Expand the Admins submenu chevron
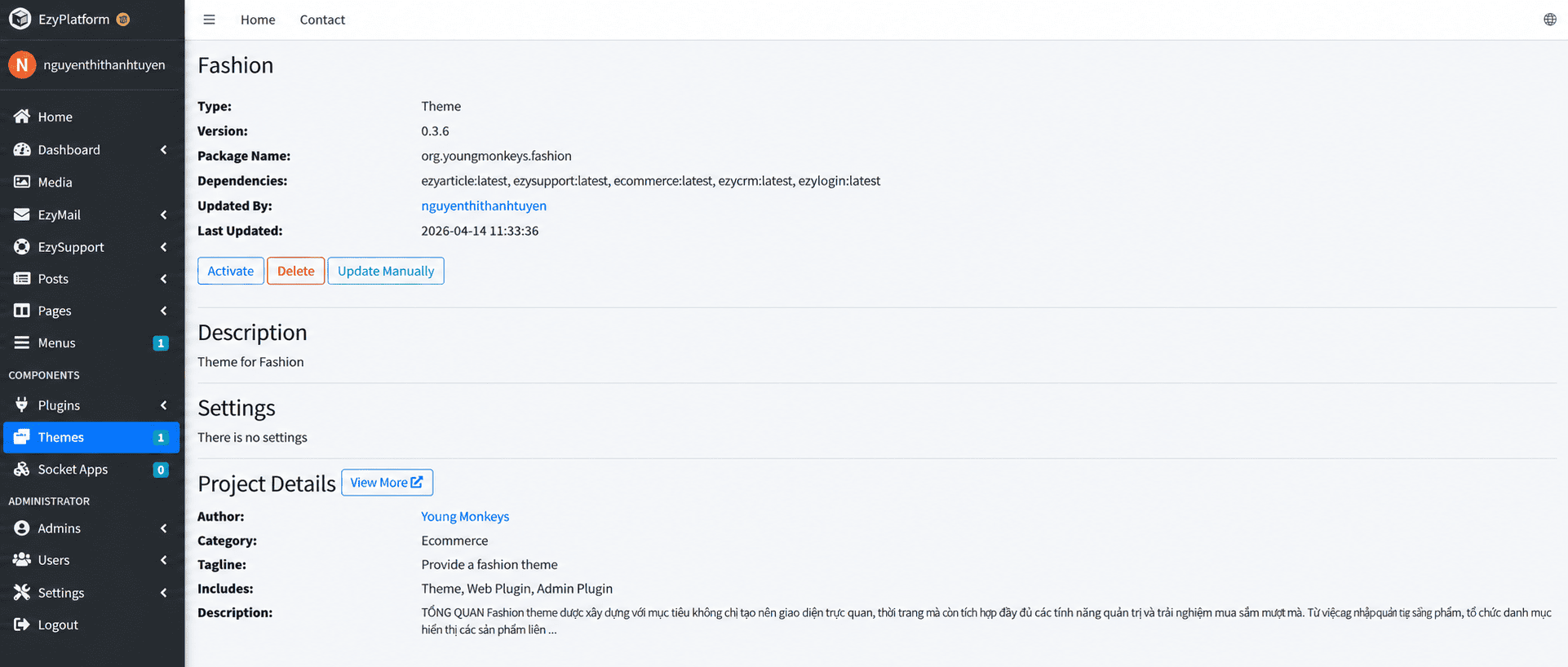The width and height of the screenshot is (1568, 667). [163, 528]
